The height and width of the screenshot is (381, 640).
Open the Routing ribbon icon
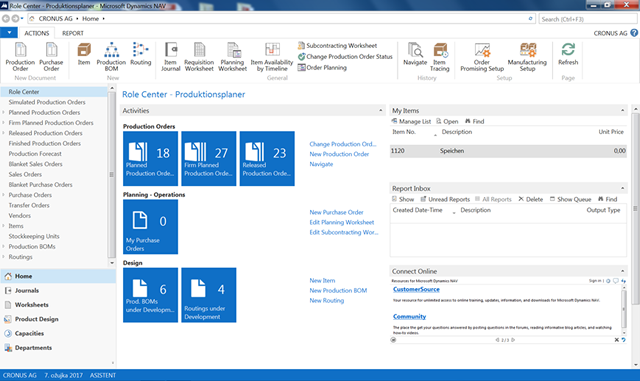tap(140, 54)
